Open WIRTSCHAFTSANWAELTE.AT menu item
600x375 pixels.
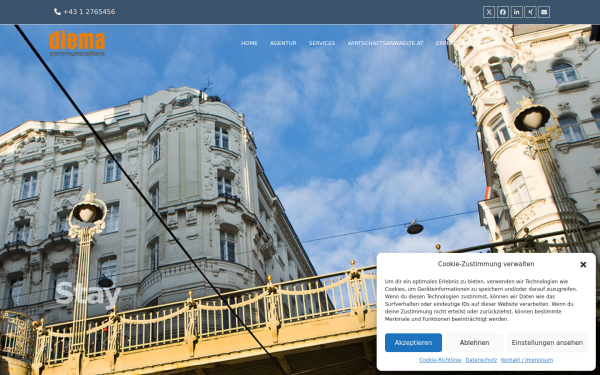coord(385,43)
